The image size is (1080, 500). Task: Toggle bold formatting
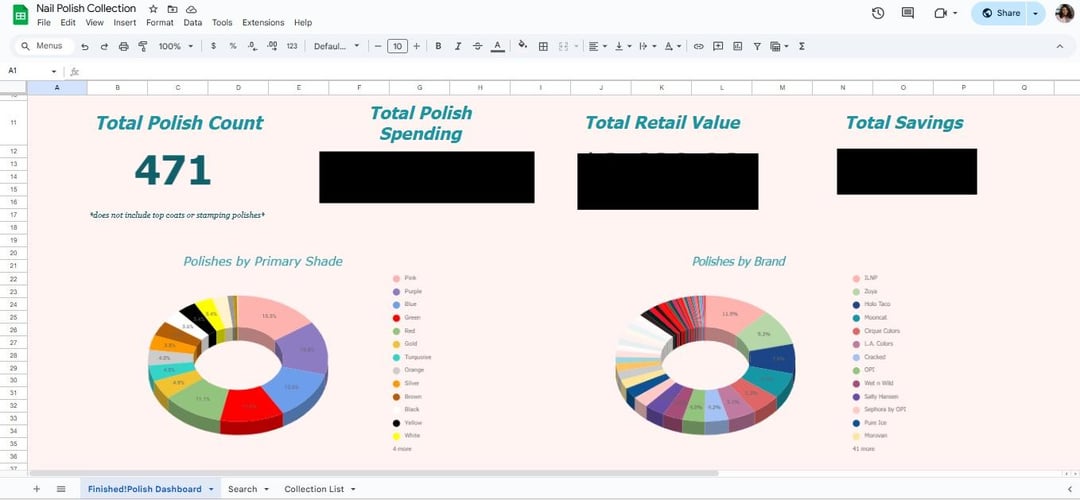438,46
